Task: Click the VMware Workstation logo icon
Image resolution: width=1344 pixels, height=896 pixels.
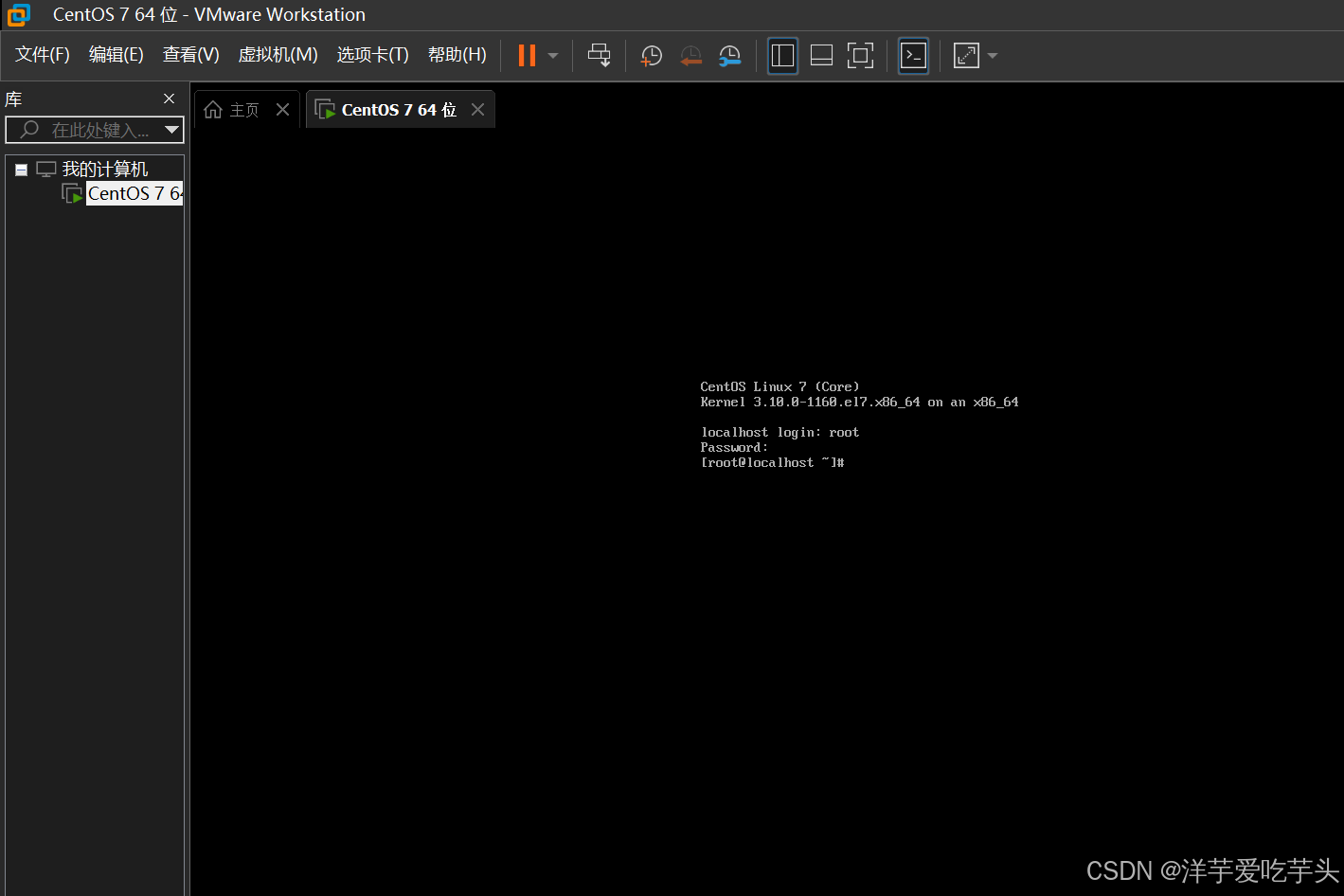Action: click(x=18, y=15)
